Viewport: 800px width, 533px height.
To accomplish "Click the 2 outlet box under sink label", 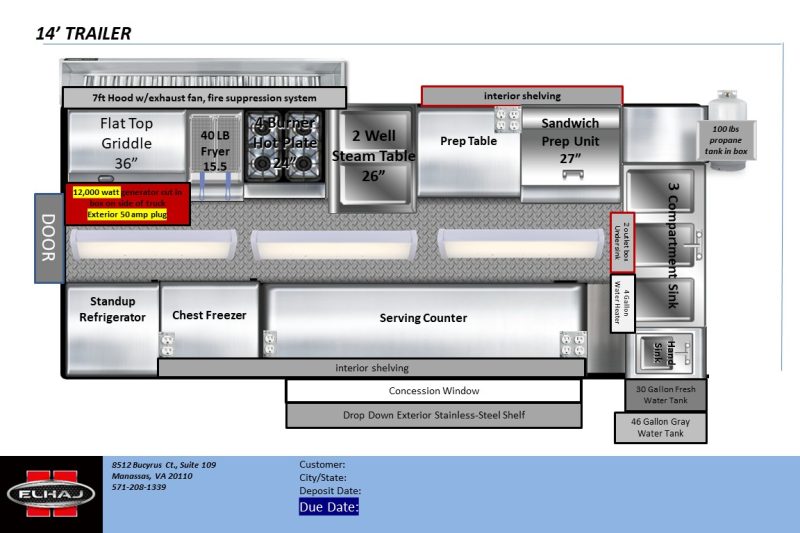I will tap(622, 243).
